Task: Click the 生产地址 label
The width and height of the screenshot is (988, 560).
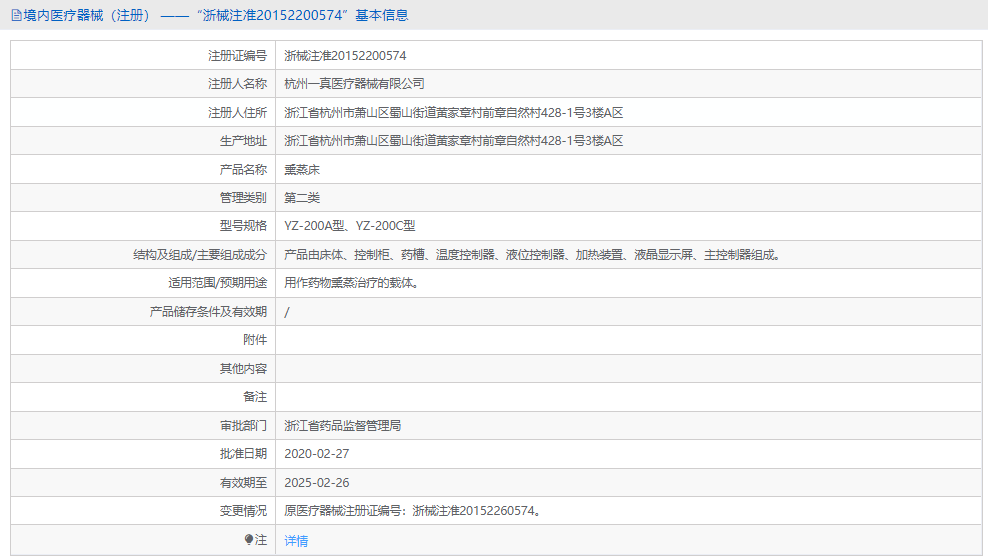Action: (243, 140)
